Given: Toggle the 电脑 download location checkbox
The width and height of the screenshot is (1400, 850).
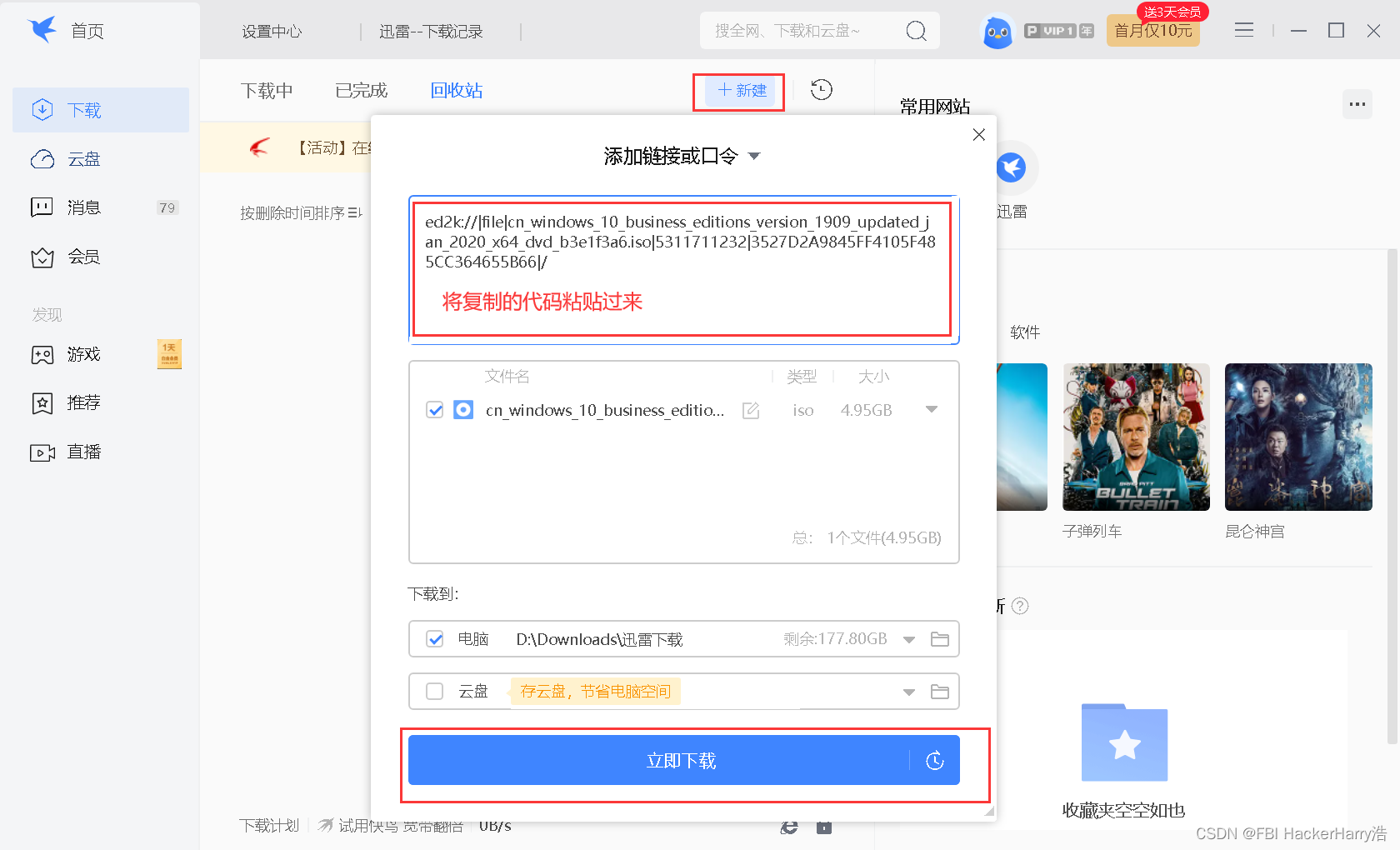Looking at the screenshot, I should click(x=434, y=639).
